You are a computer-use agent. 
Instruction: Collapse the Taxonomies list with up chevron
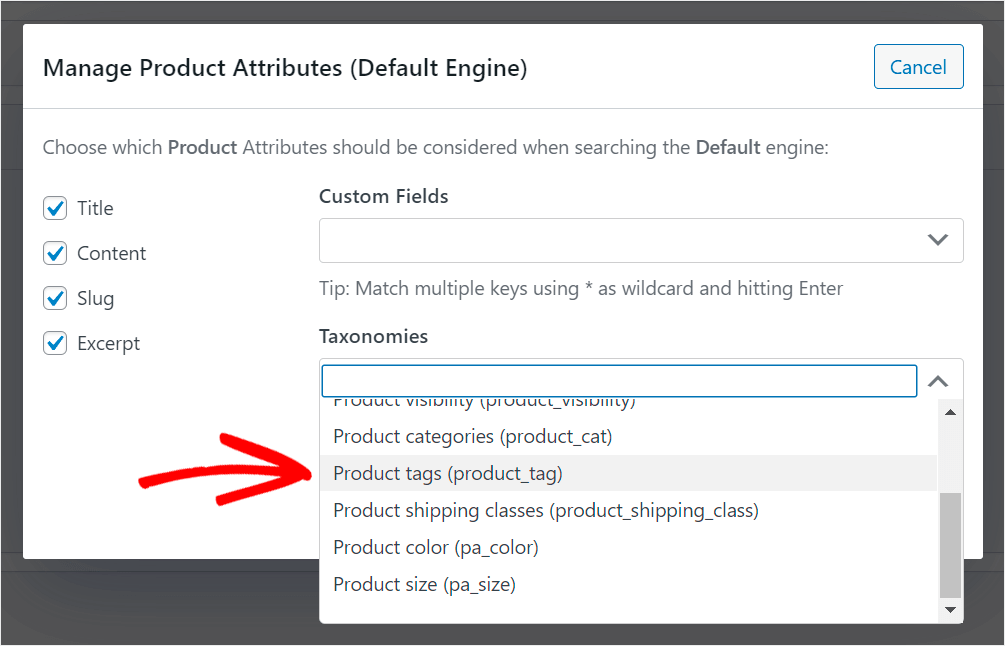pos(938,381)
